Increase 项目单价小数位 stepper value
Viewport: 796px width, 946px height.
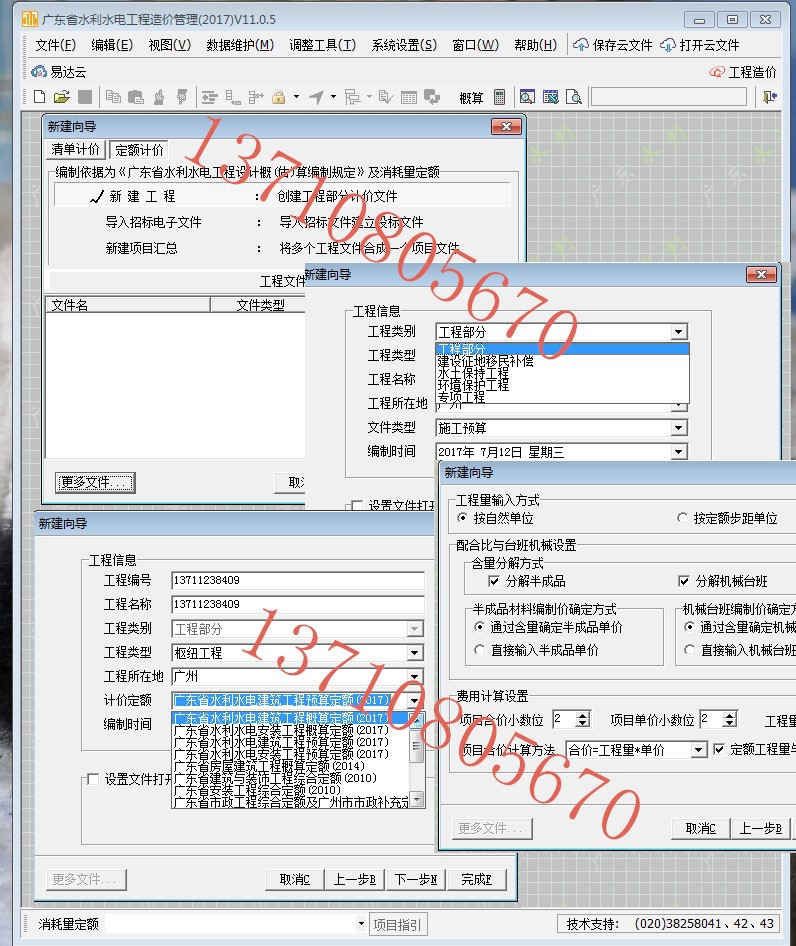(730, 715)
